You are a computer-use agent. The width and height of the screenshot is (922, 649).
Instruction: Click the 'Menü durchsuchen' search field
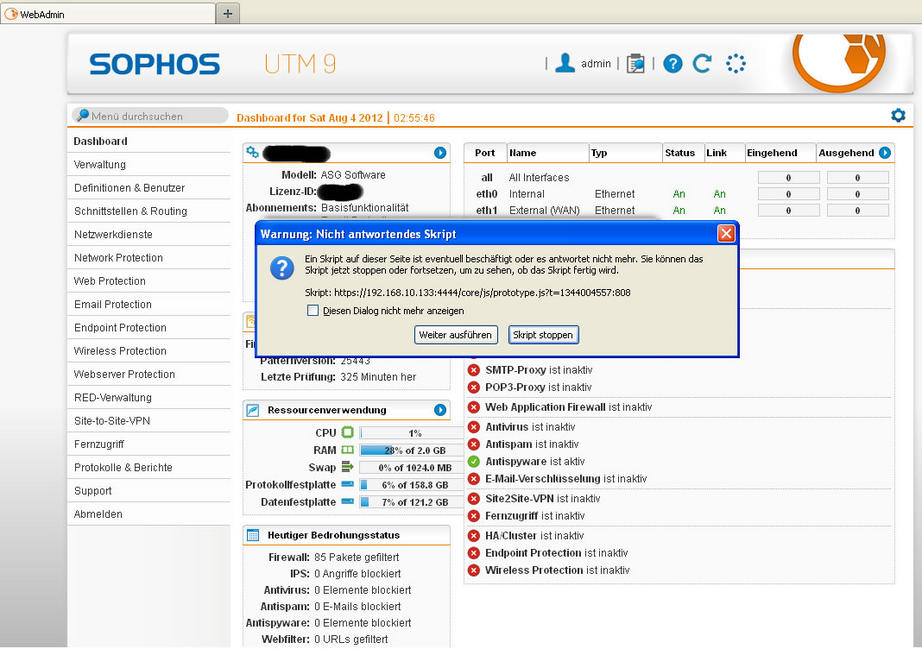click(151, 116)
